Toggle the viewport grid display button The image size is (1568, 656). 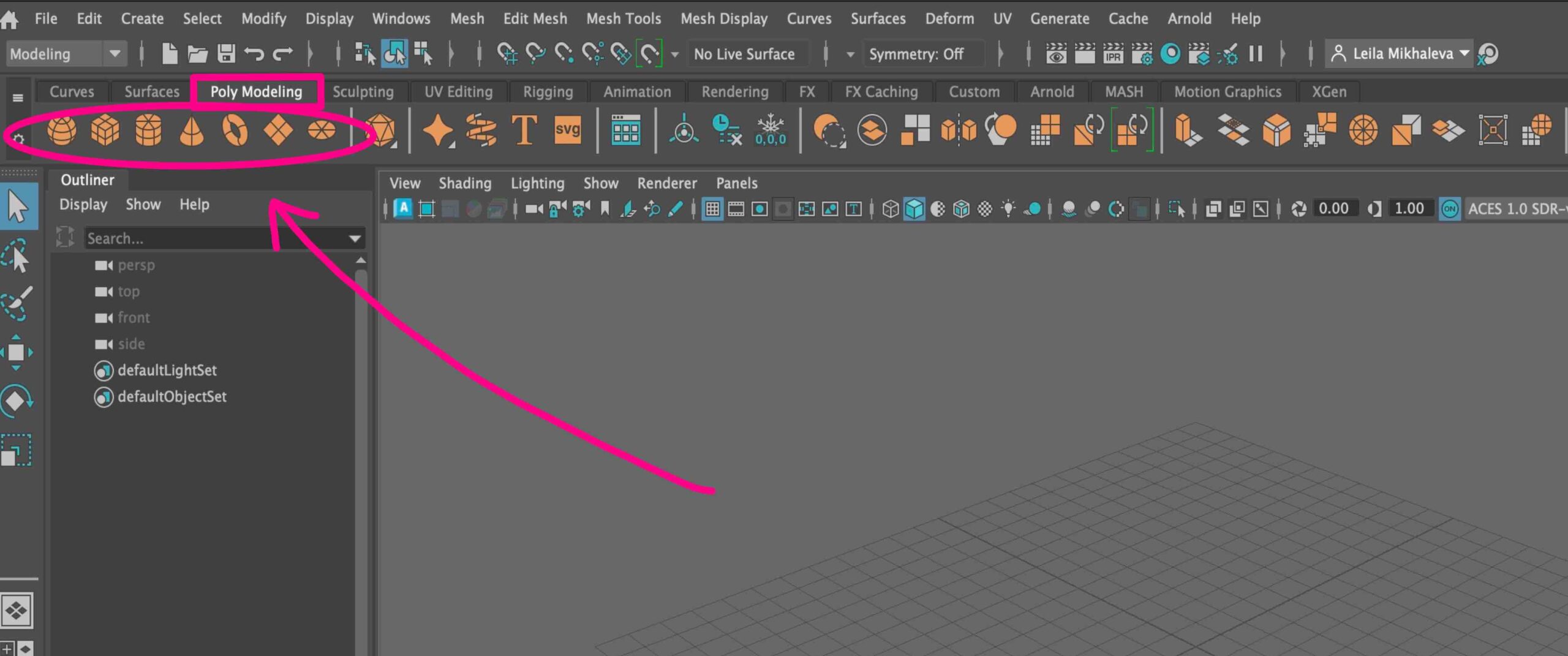712,209
